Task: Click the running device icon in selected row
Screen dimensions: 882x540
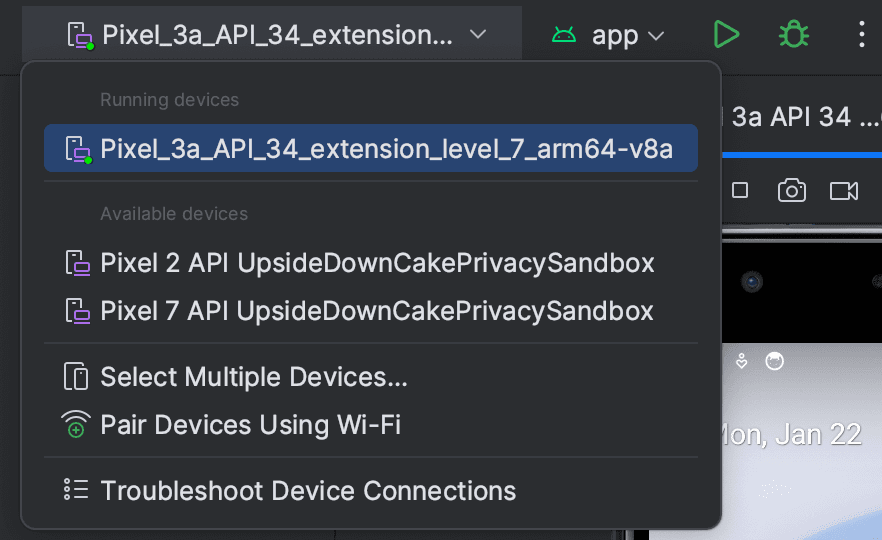Action: 78,150
